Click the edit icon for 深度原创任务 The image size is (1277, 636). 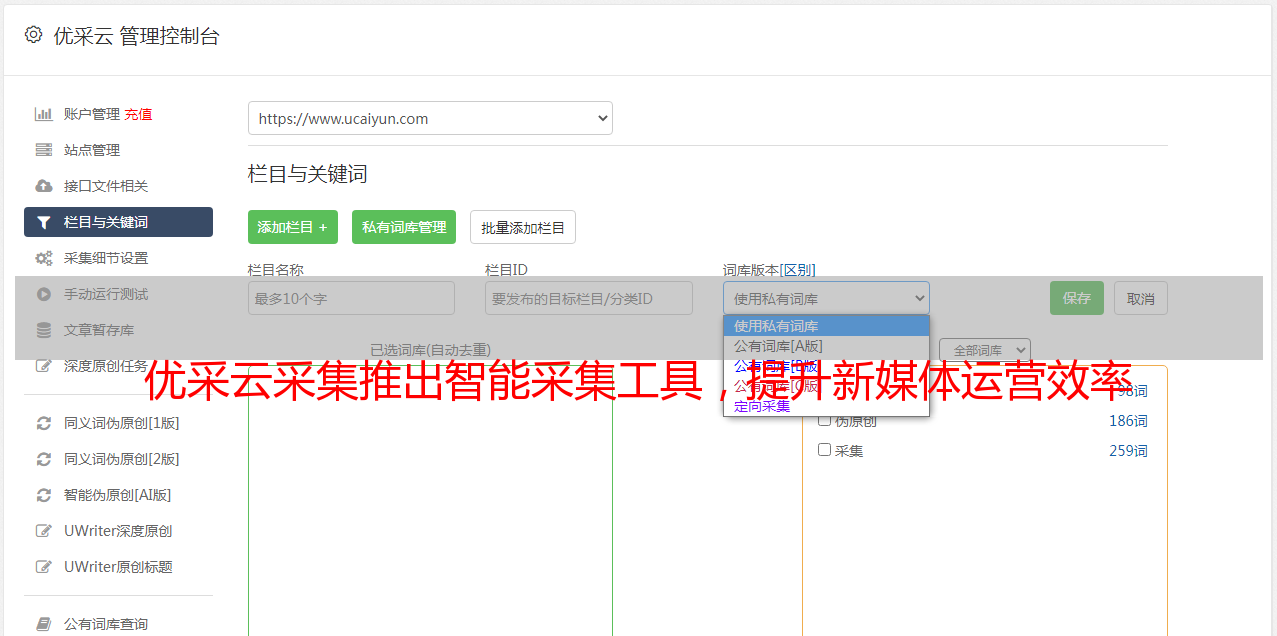44,366
